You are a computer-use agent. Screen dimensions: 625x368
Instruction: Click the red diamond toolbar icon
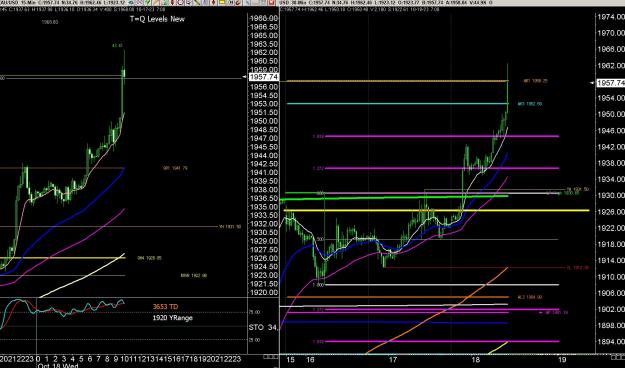[213, 2]
